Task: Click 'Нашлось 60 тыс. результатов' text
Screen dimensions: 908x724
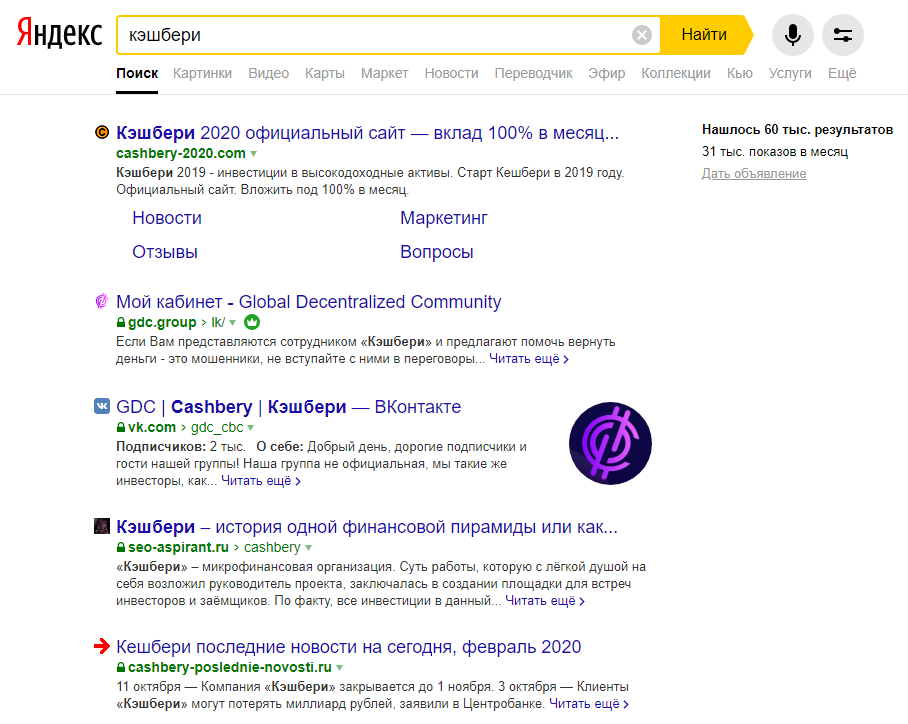Action: [797, 130]
